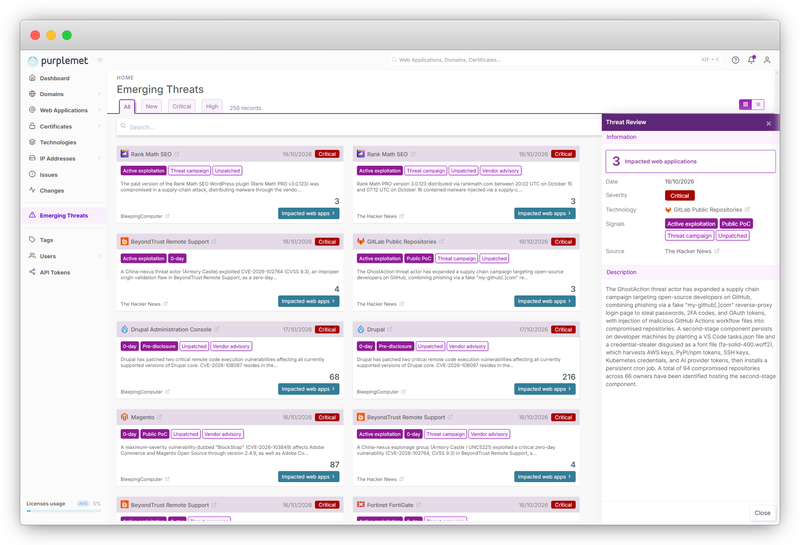The height and width of the screenshot is (545, 800).
Task: Open the Certificates lock icon in sidebar
Action: click(32, 126)
